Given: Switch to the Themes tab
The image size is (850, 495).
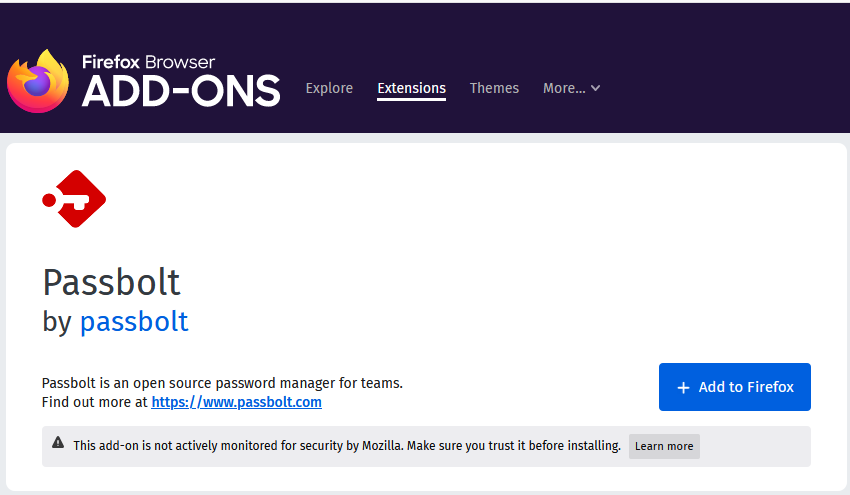Looking at the screenshot, I should (494, 88).
